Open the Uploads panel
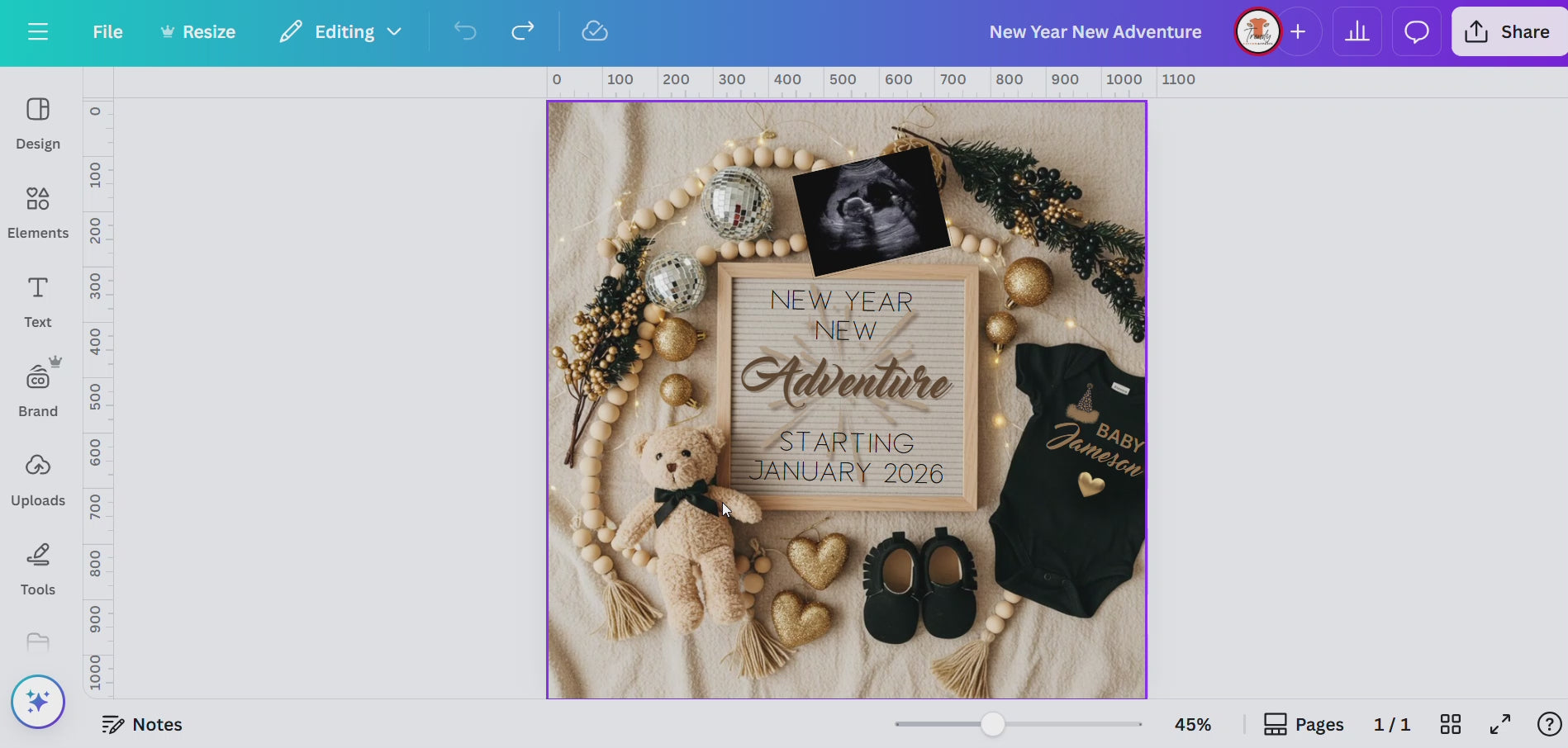Screen dimensions: 1568x748 (38, 480)
